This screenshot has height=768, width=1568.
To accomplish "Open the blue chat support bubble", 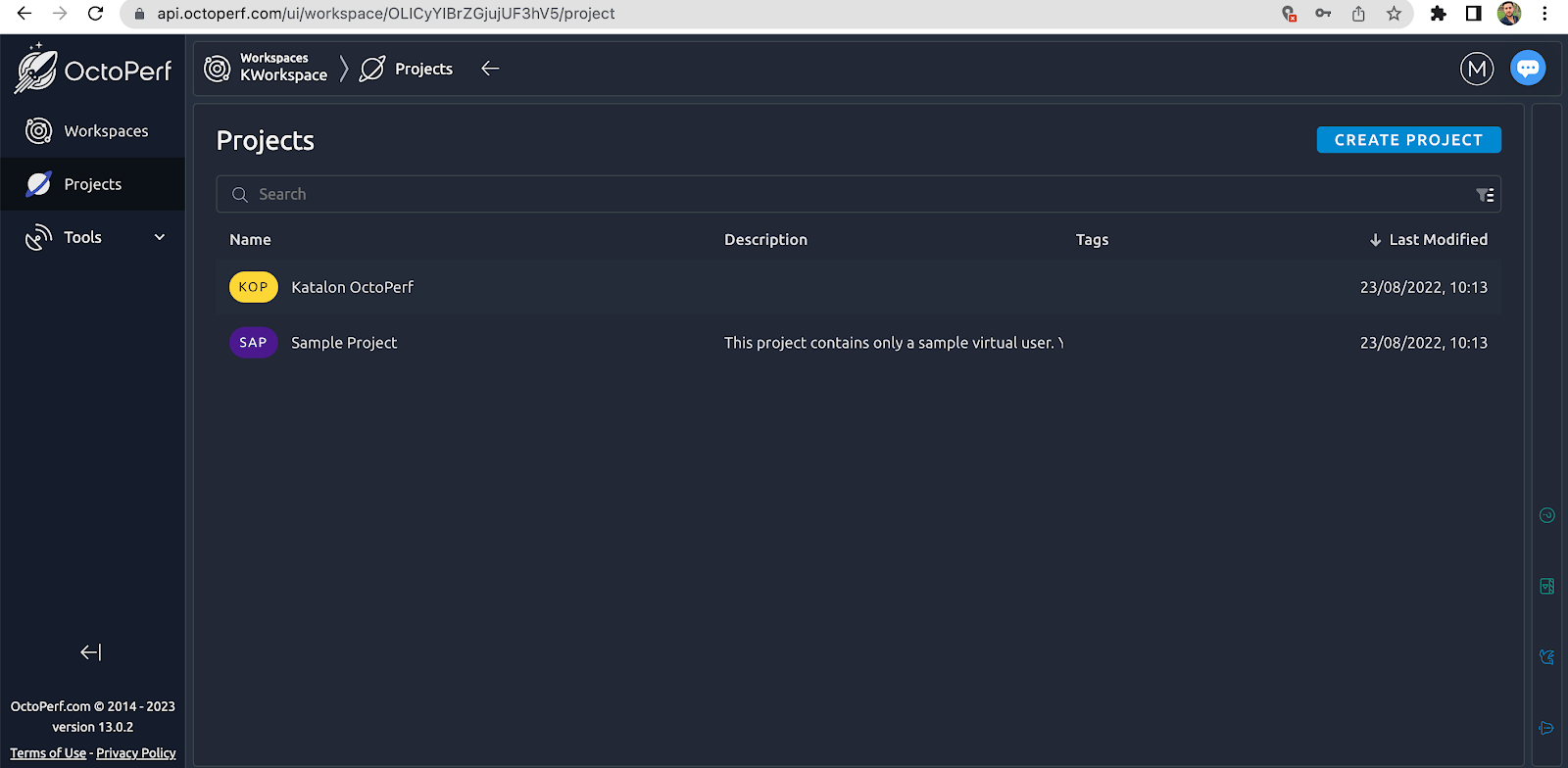I will pos(1528,69).
